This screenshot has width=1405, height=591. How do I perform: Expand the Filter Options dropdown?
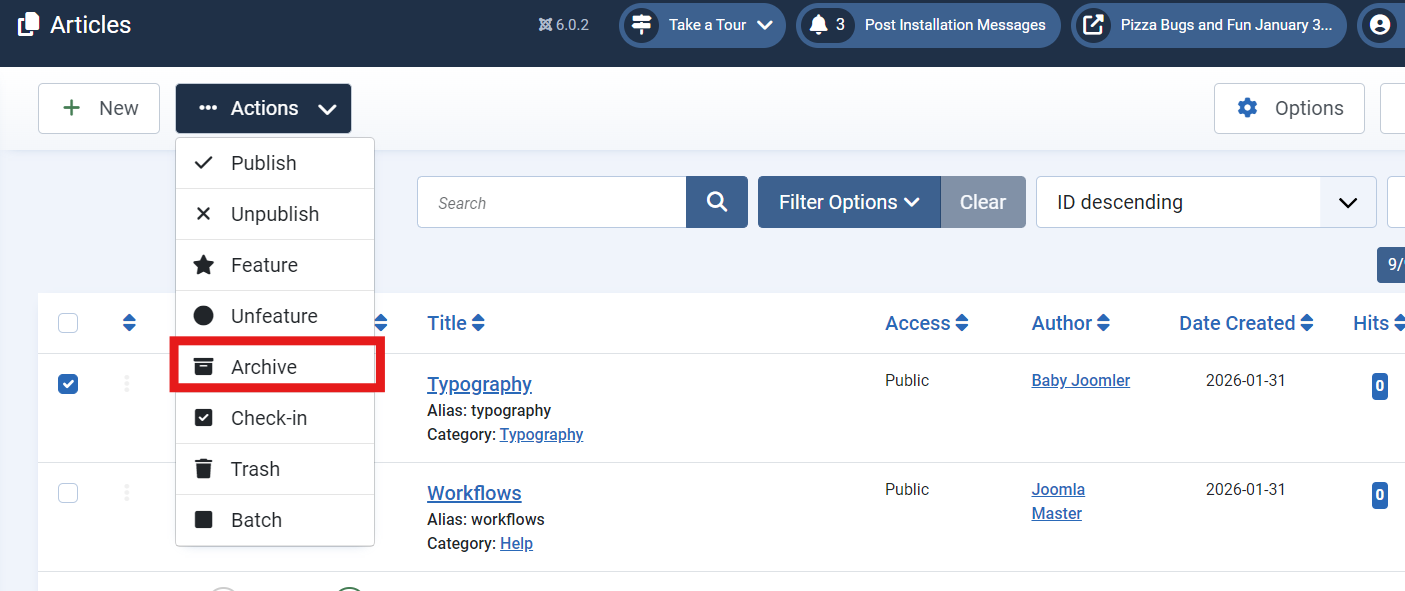click(x=849, y=202)
